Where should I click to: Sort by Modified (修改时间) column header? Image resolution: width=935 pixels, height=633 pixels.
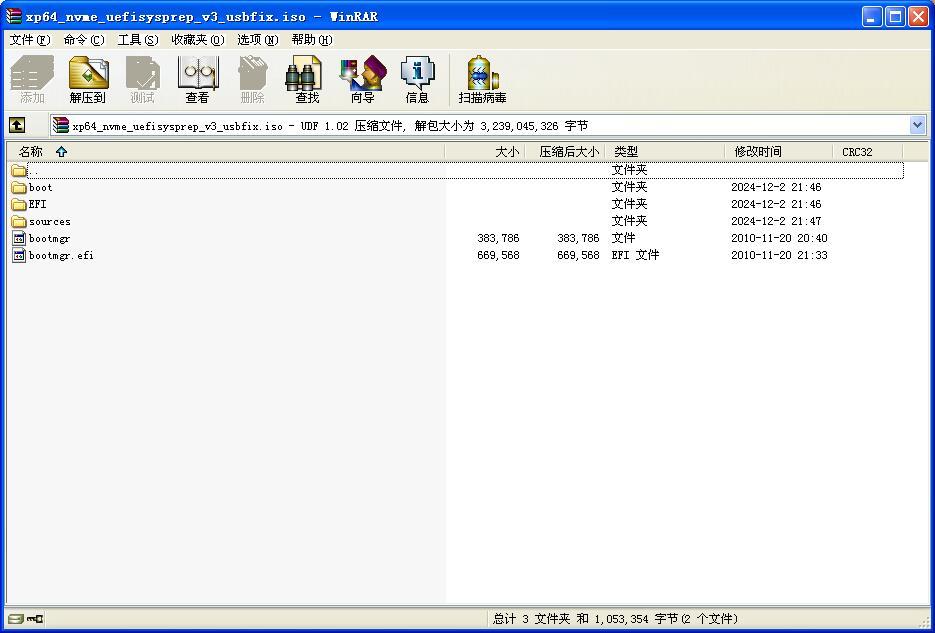coord(778,152)
